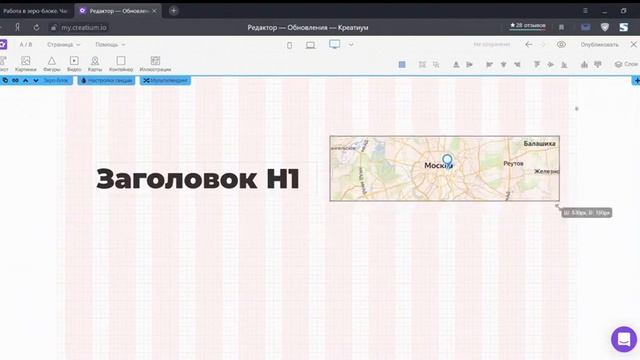Undo with the left arrow

click(x=529, y=44)
